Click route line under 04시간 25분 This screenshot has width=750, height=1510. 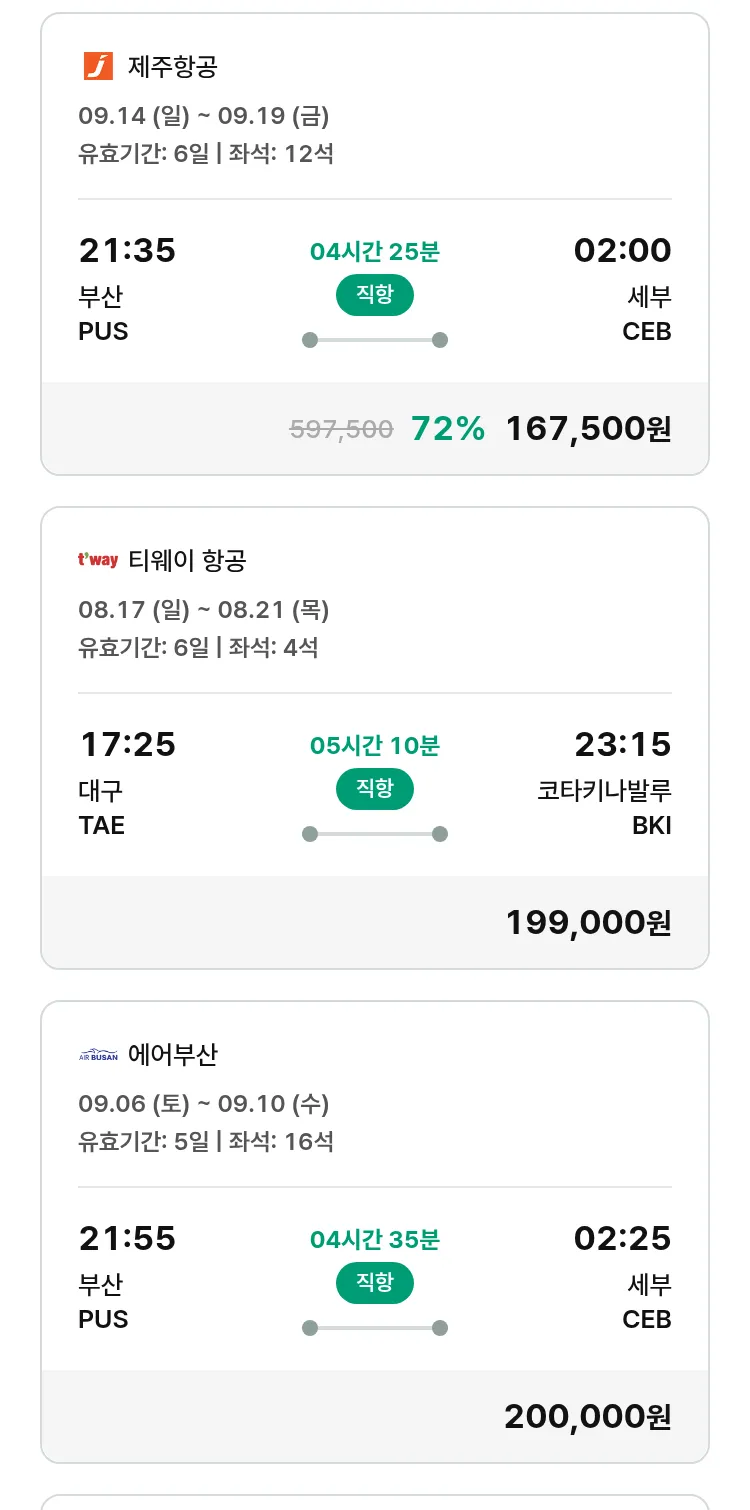(374, 340)
